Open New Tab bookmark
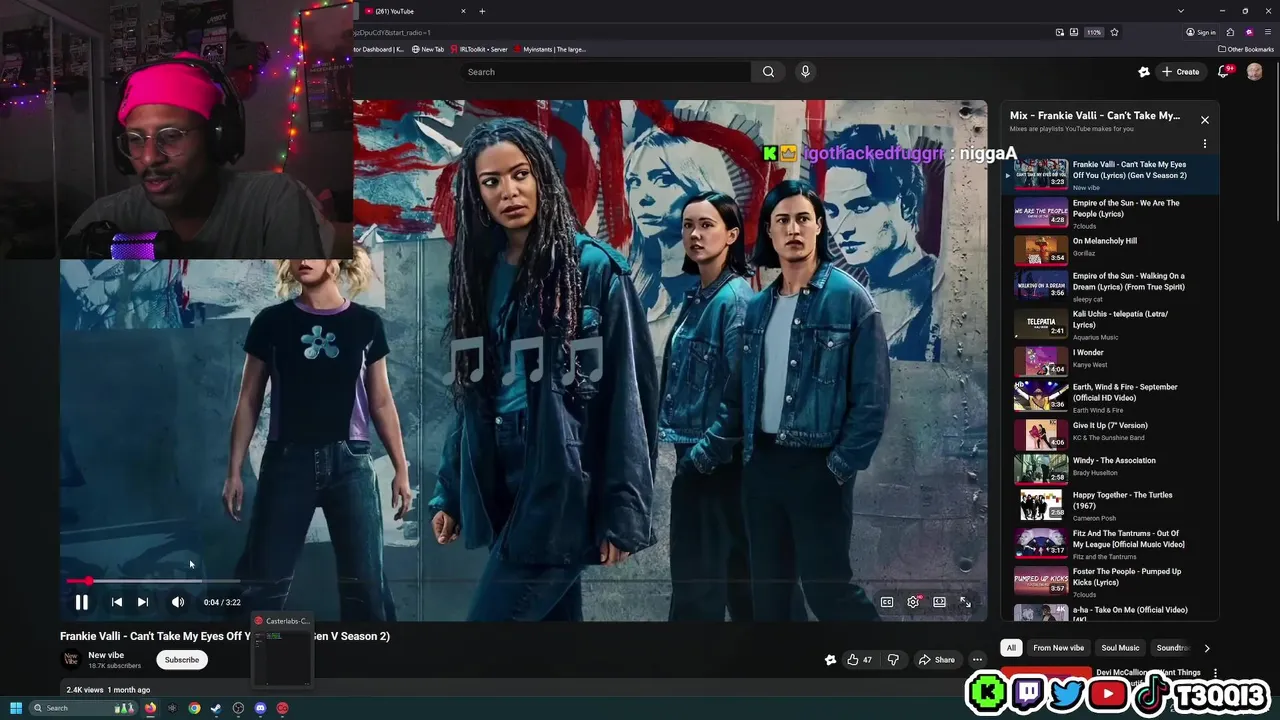The image size is (1280, 720). click(428, 49)
